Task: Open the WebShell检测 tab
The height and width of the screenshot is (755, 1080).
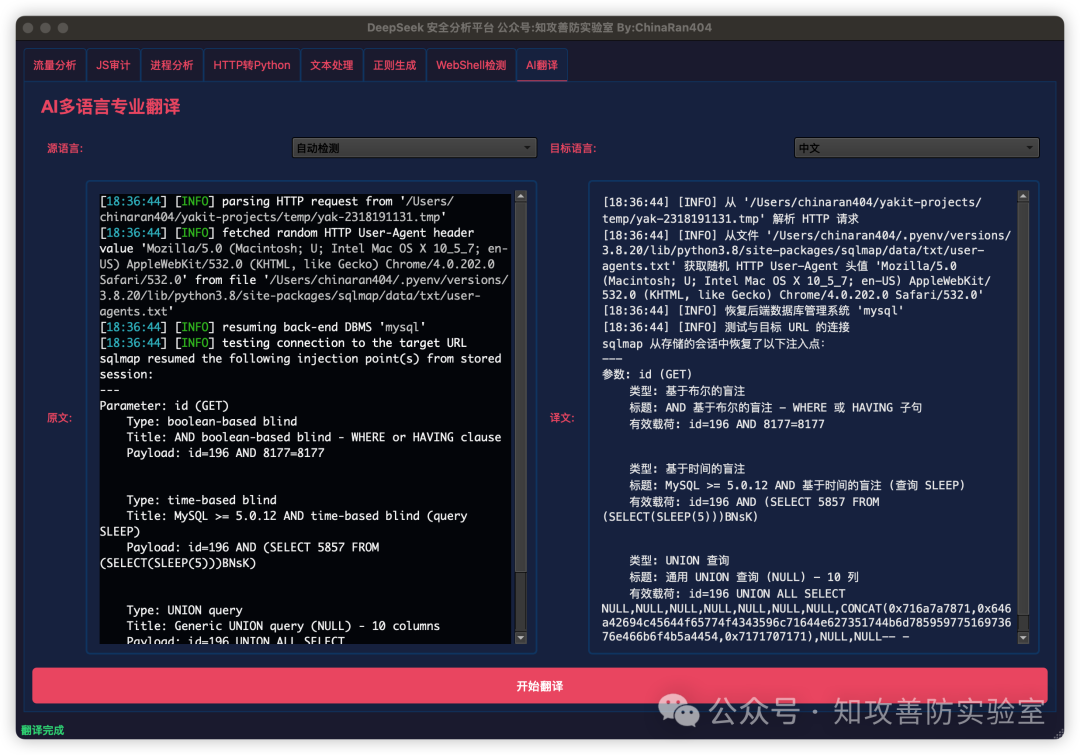Action: 471,65
